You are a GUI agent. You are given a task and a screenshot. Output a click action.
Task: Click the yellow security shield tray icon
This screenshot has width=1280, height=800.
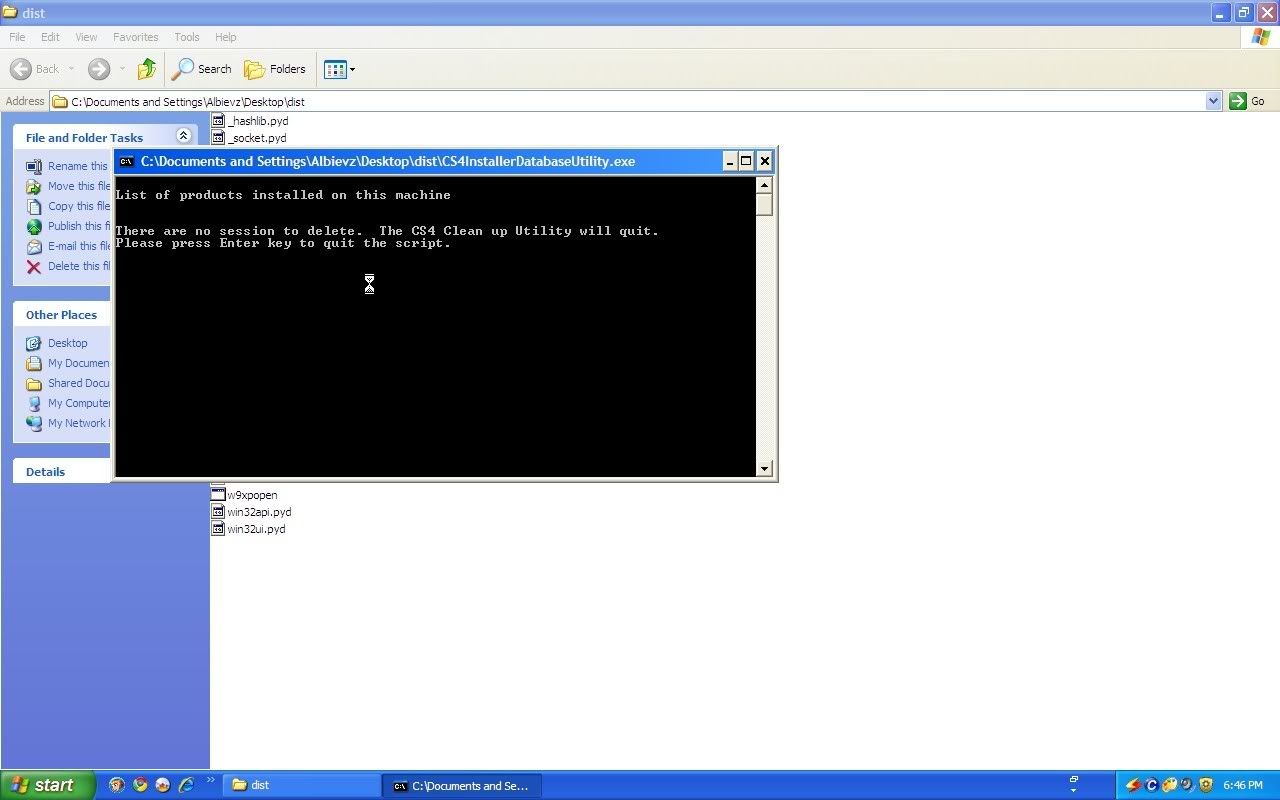[1206, 785]
